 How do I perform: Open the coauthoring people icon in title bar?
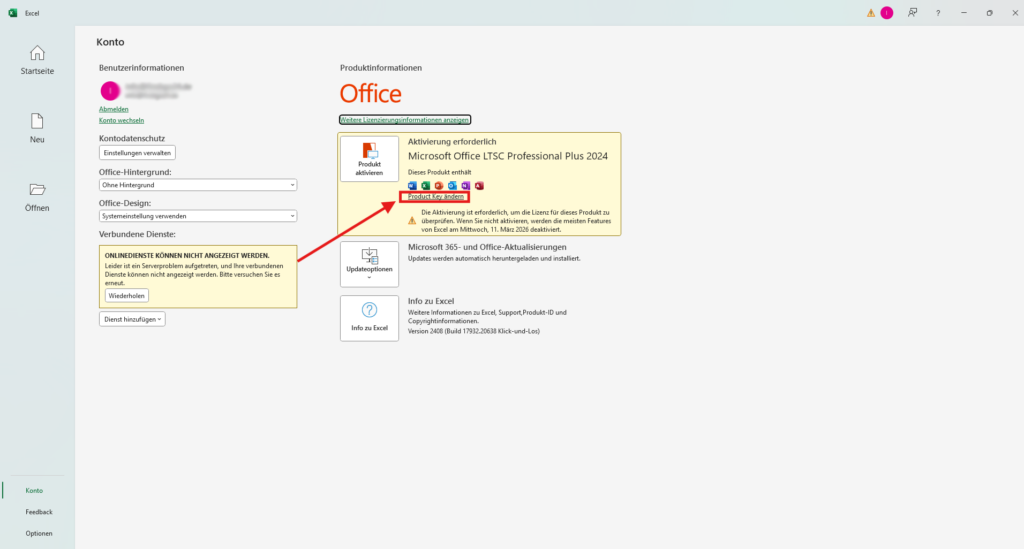(x=911, y=13)
